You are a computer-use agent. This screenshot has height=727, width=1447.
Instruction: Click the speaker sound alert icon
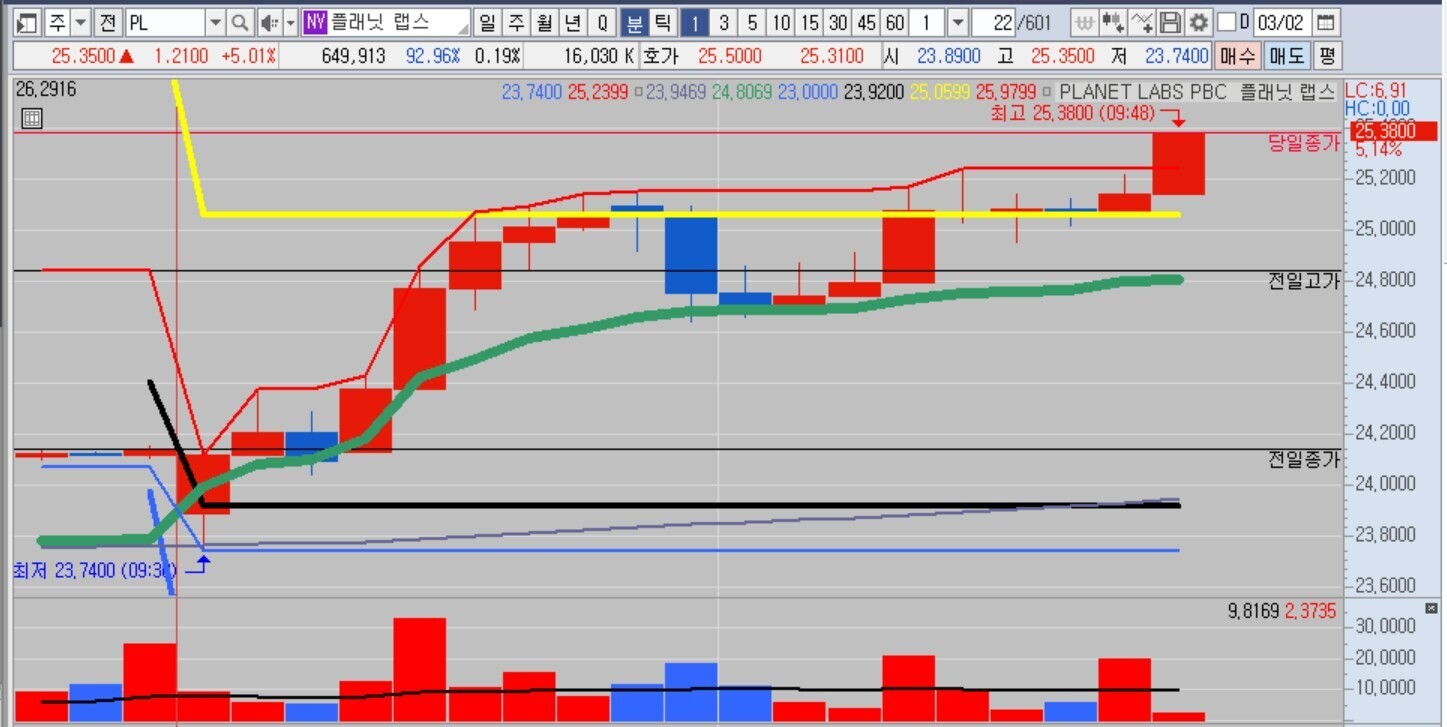(269, 22)
